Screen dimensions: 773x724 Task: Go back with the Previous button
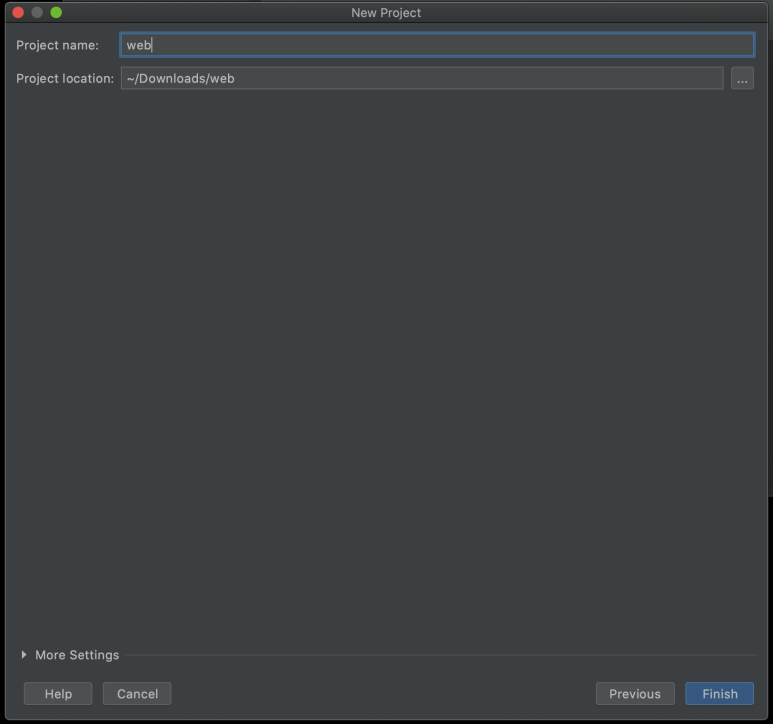click(635, 693)
